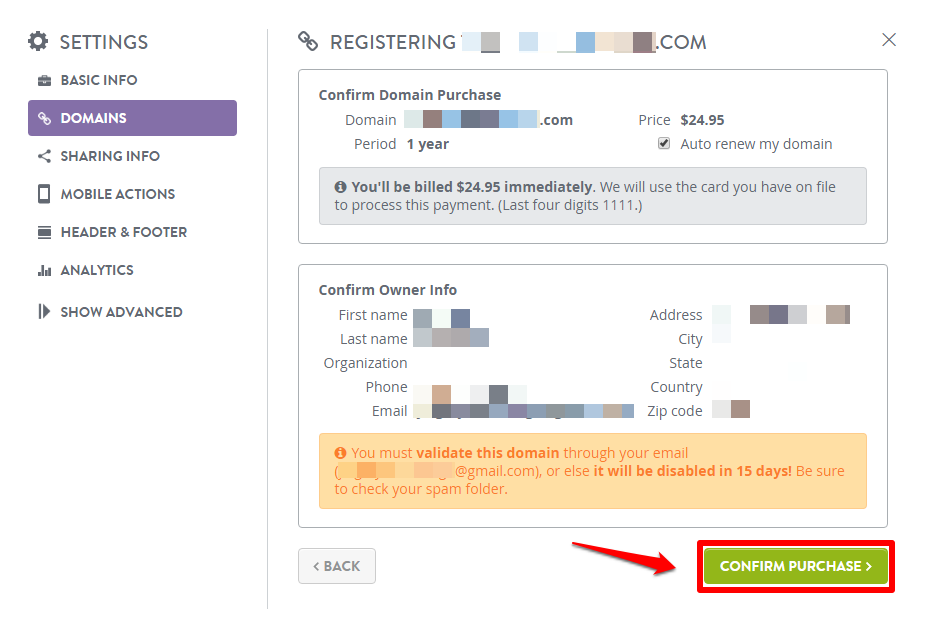
Task: Click the Settings gear icon
Action: [x=38, y=41]
